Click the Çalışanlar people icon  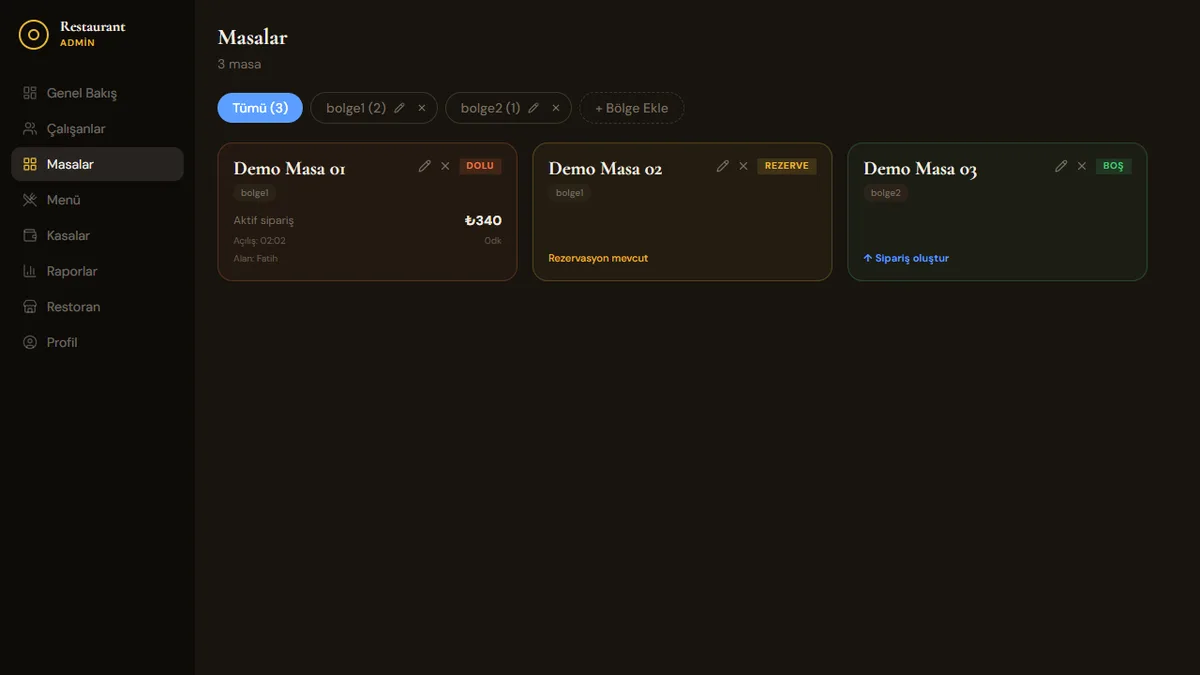point(30,129)
